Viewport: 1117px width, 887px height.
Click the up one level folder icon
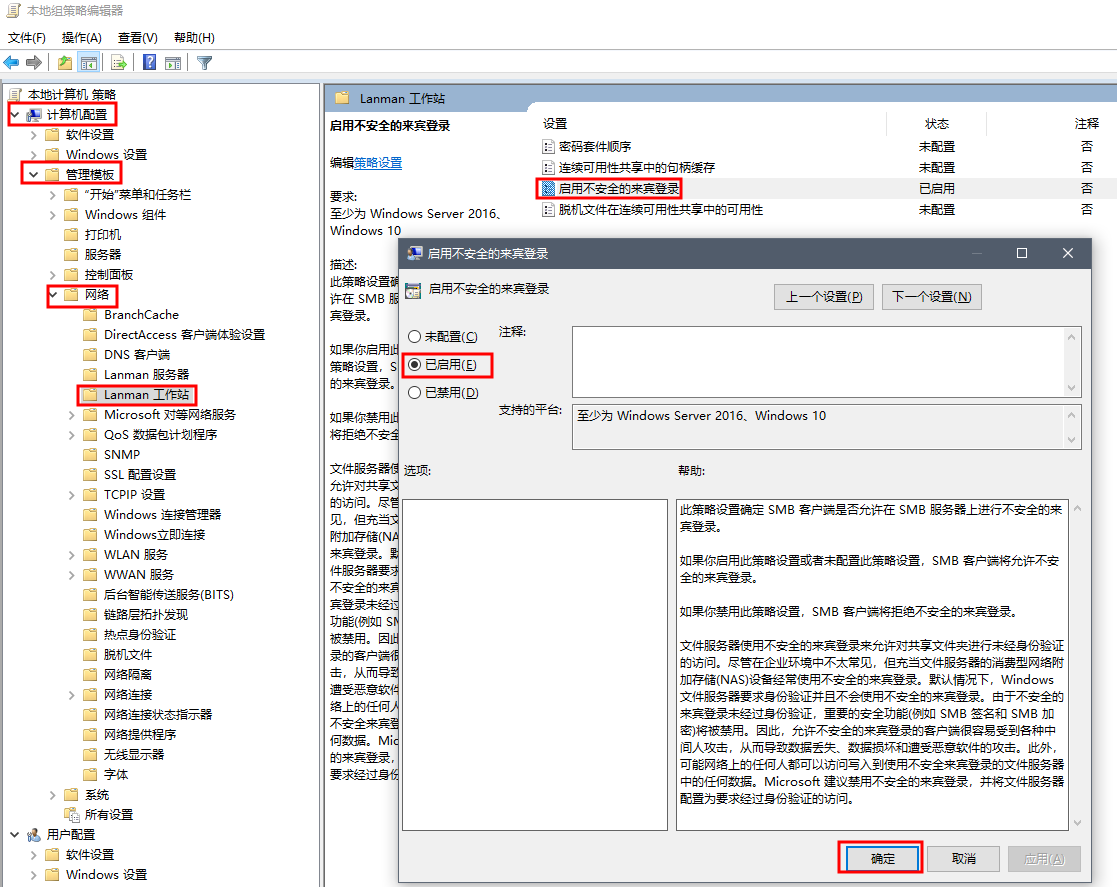pos(64,63)
